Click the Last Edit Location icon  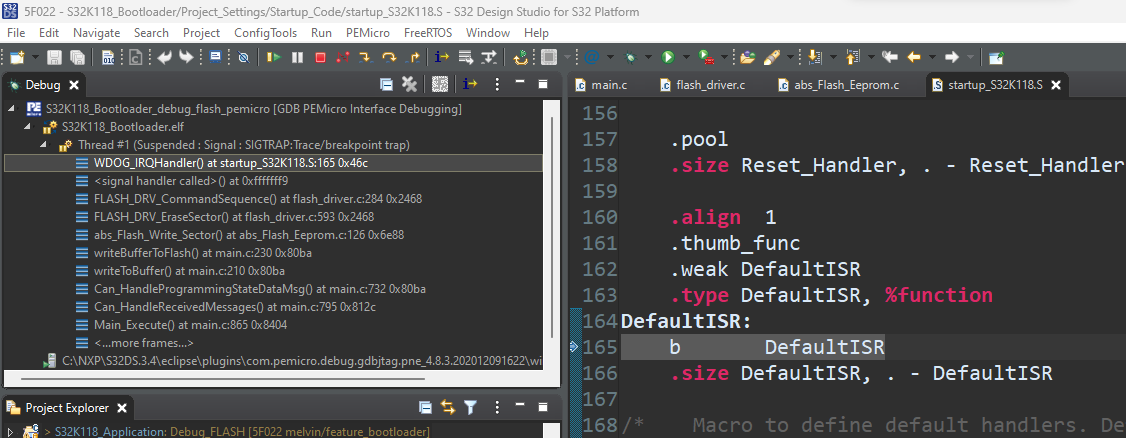click(890, 57)
